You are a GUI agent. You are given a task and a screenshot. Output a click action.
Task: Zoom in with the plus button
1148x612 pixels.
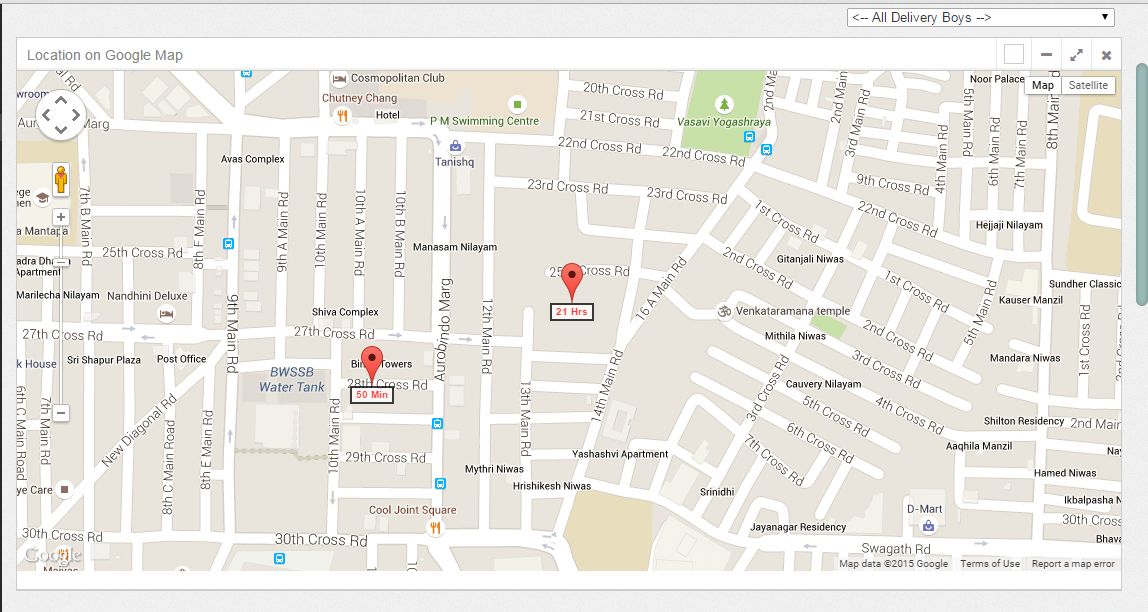(61, 217)
